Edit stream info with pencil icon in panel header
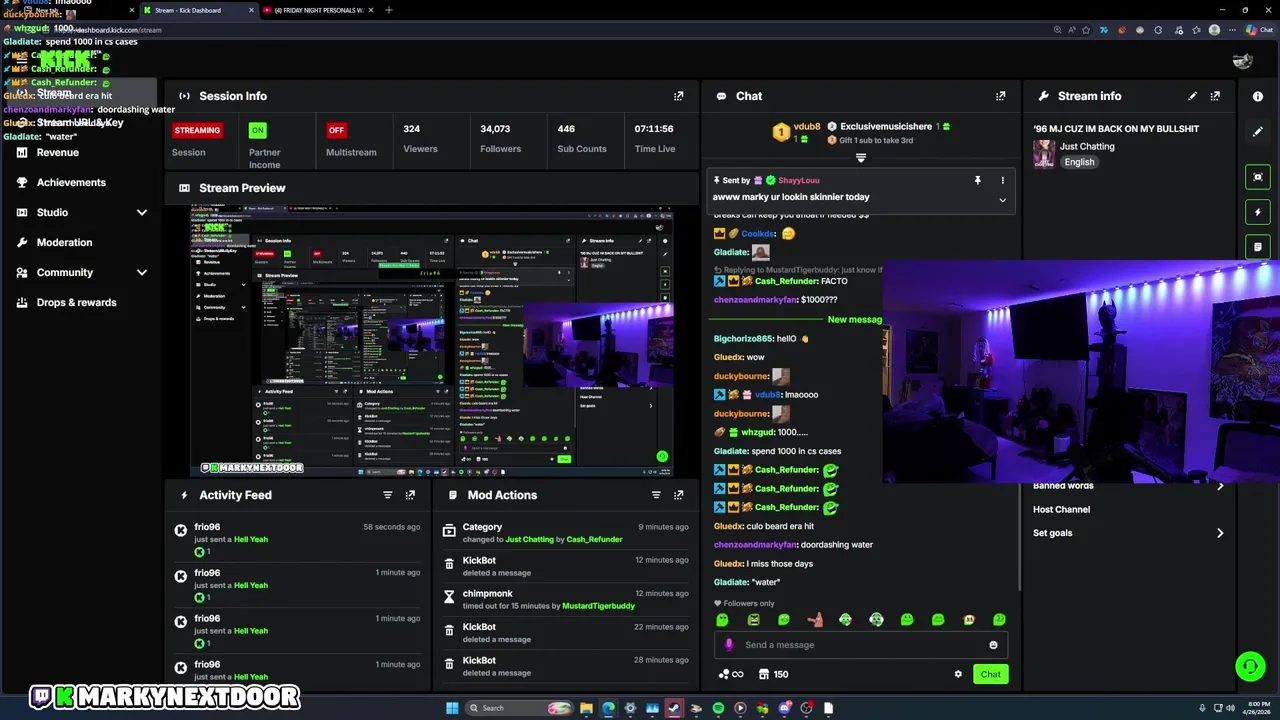Image resolution: width=1280 pixels, height=720 pixels. click(1192, 96)
